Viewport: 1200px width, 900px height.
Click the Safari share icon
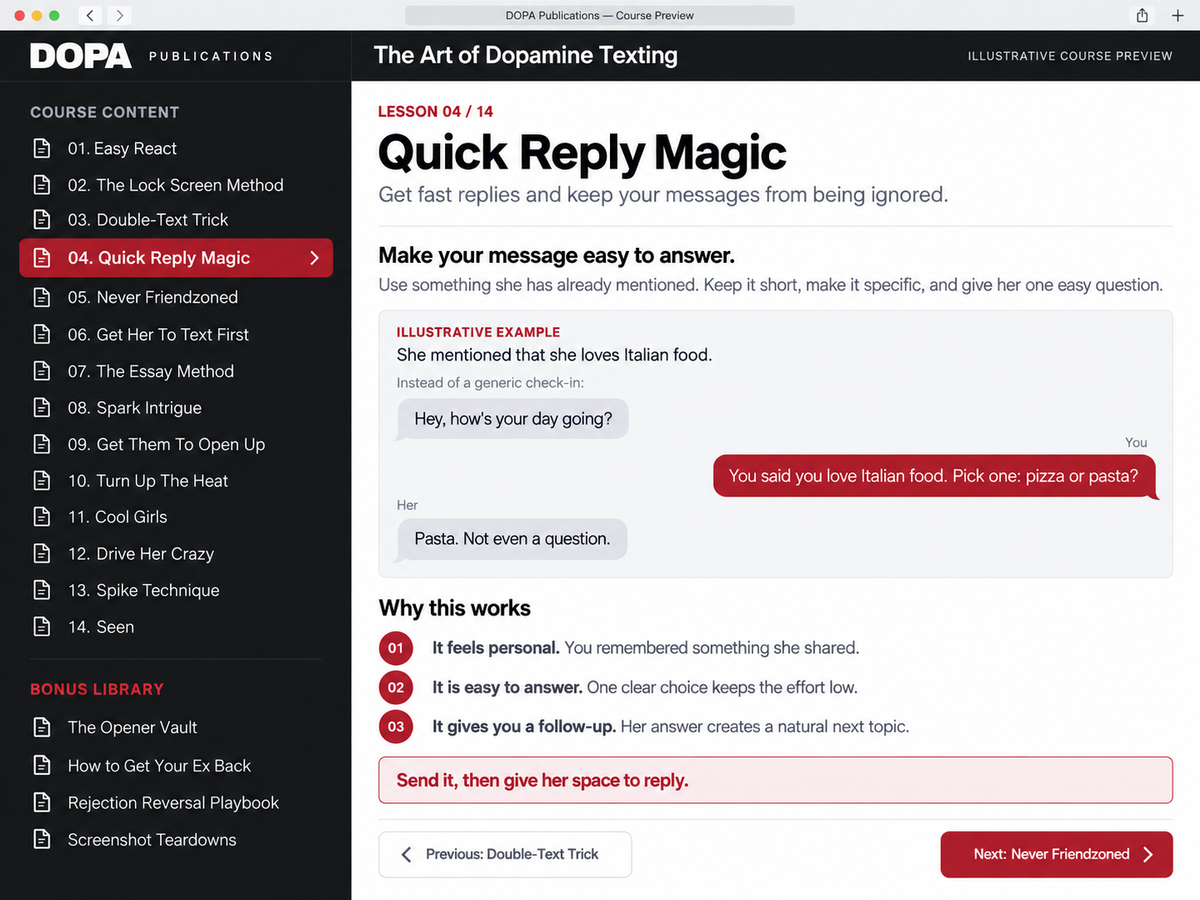click(x=1142, y=15)
